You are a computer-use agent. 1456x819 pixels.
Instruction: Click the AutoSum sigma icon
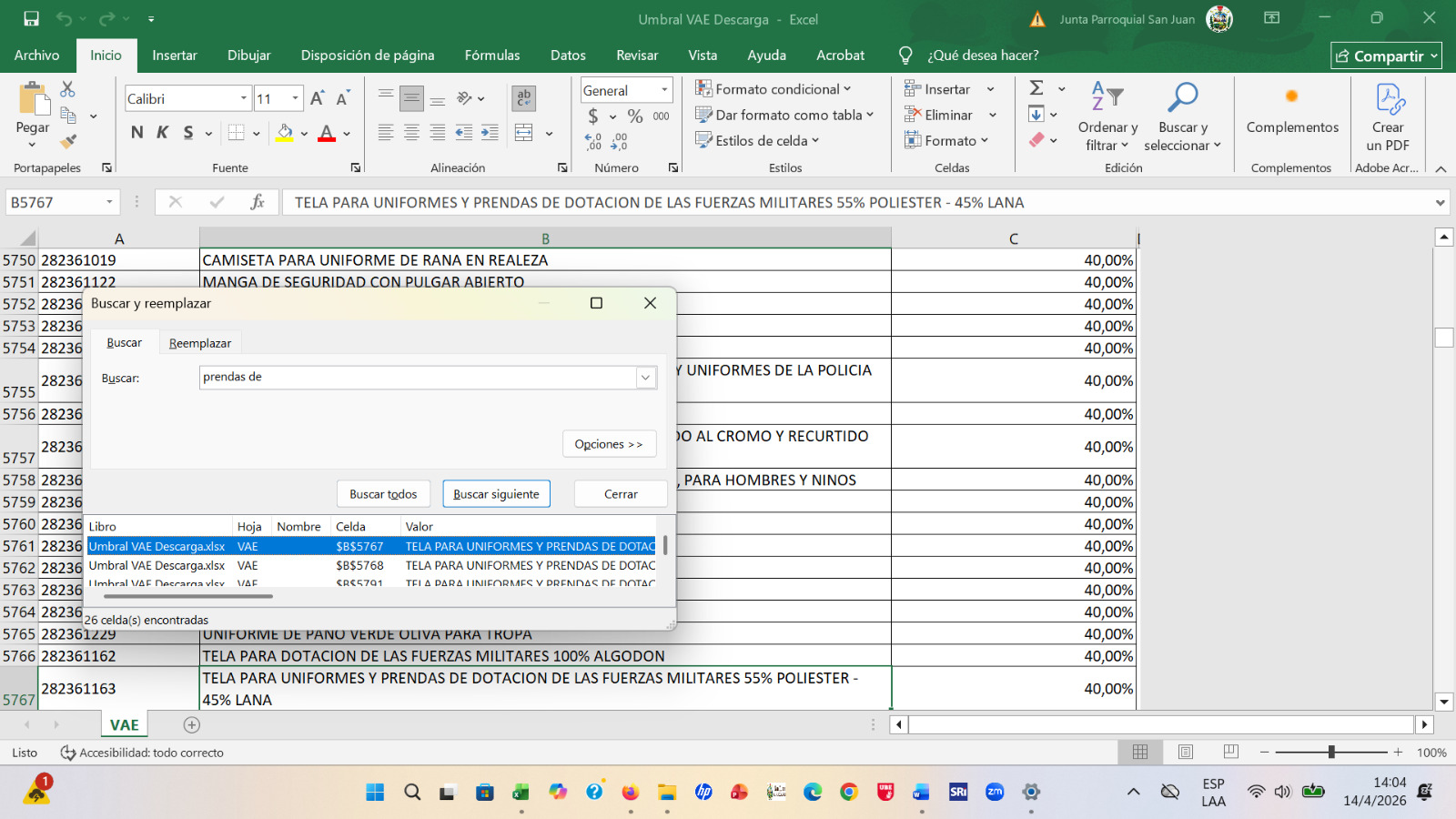1036,88
